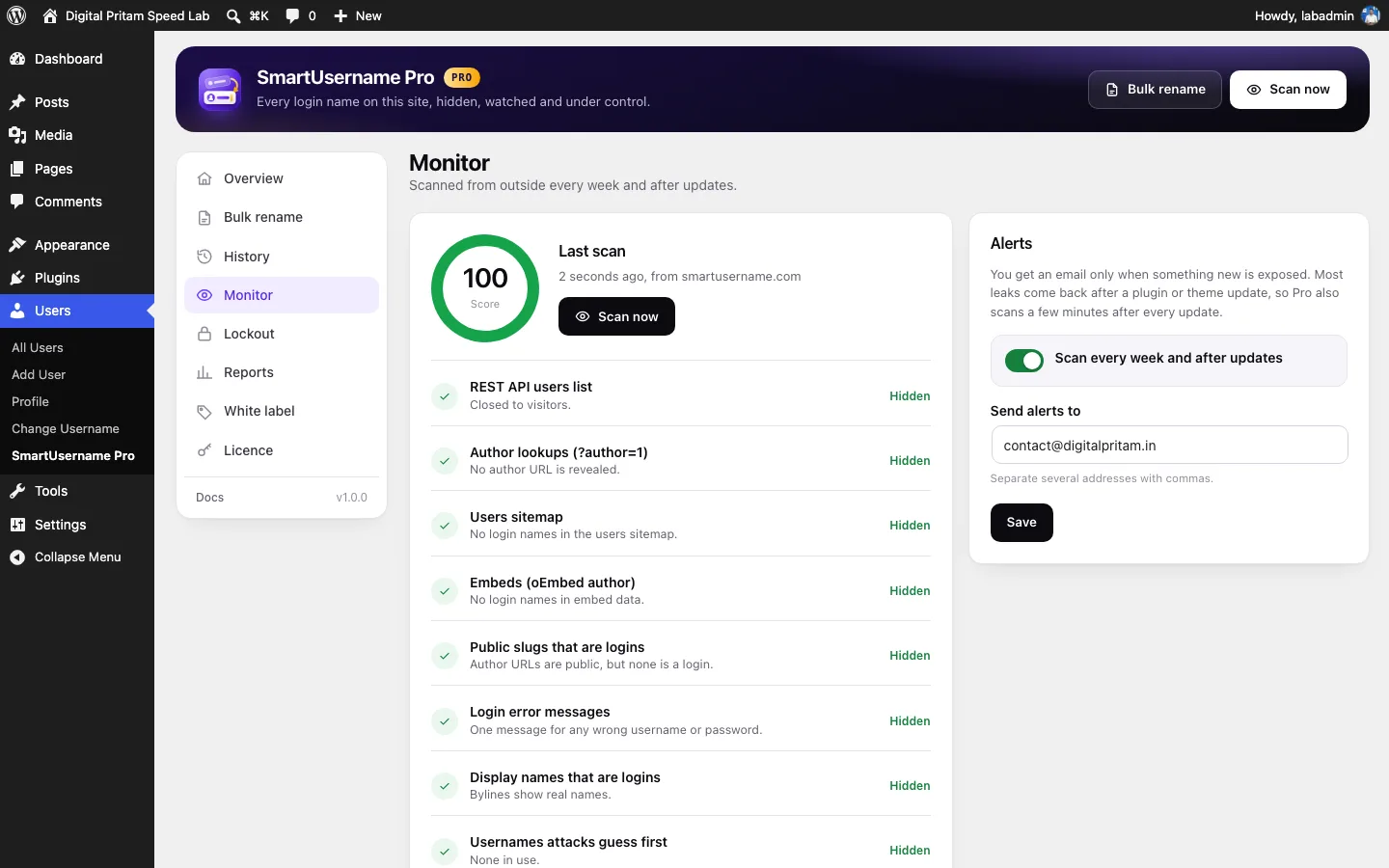Click the comments bubble icon in admin bar
The height and width of the screenshot is (868, 1389).
pyautogui.click(x=292, y=15)
